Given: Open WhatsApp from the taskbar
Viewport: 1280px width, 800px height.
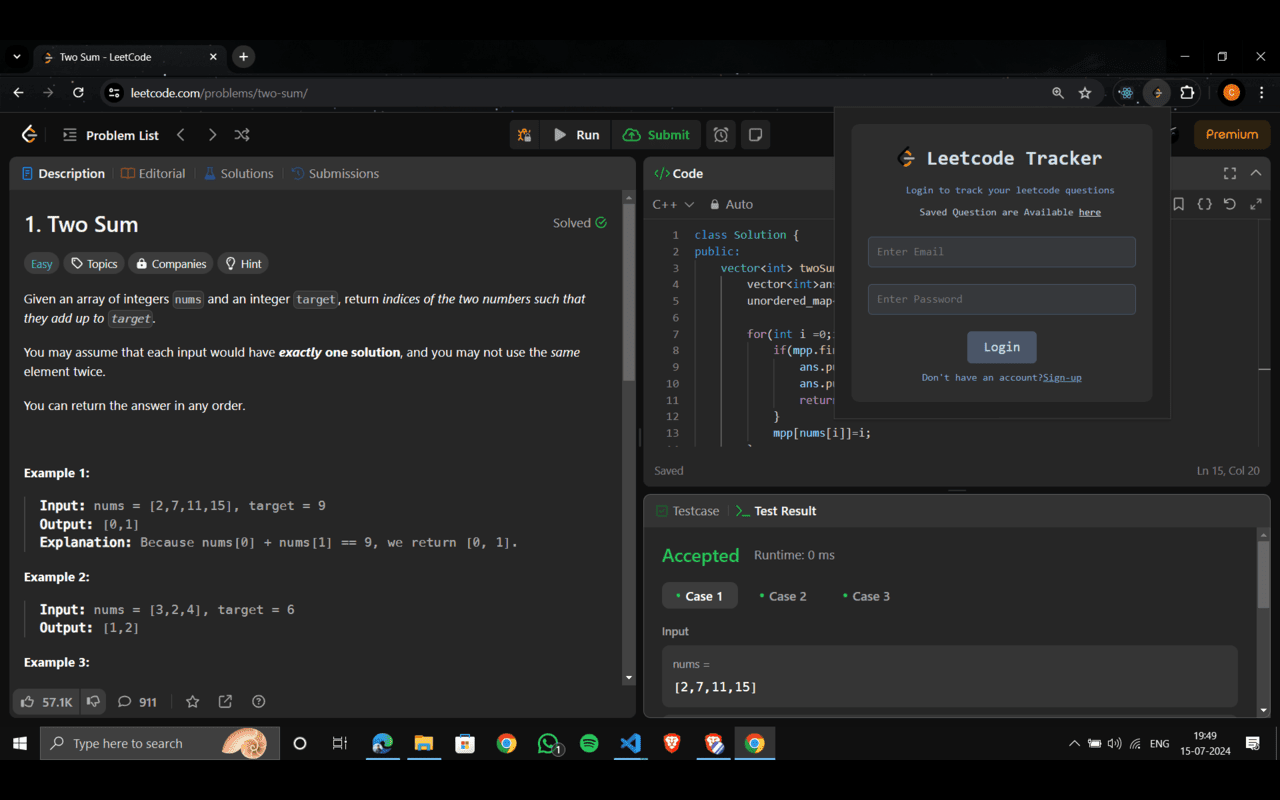Looking at the screenshot, I should click(548, 743).
